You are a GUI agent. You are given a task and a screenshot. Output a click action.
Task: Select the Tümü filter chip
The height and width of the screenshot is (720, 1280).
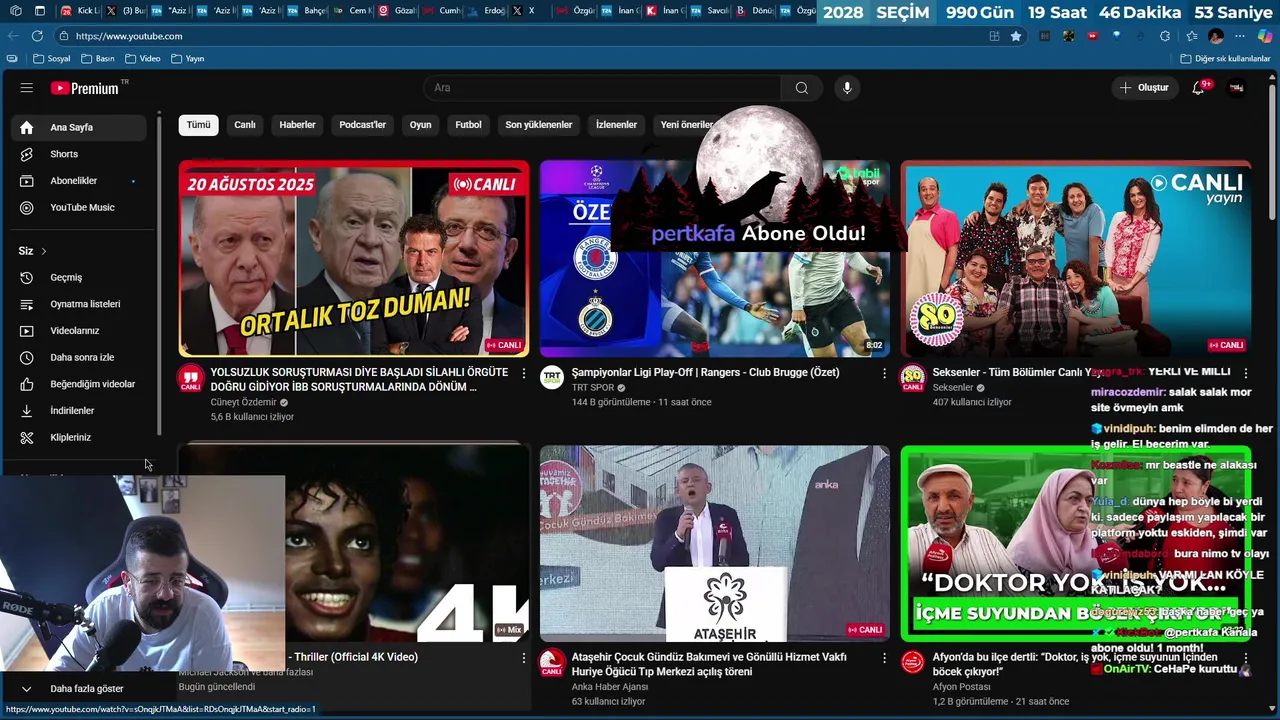(198, 125)
